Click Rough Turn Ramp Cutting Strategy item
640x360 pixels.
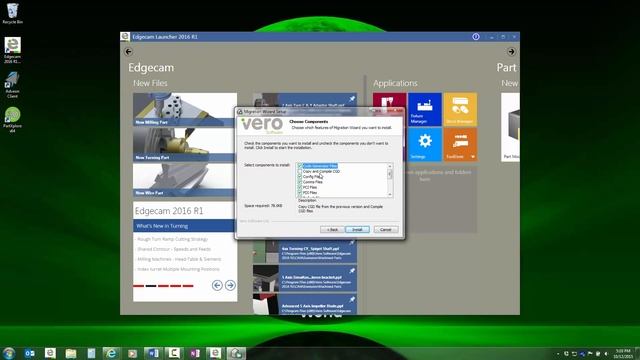click(172, 239)
